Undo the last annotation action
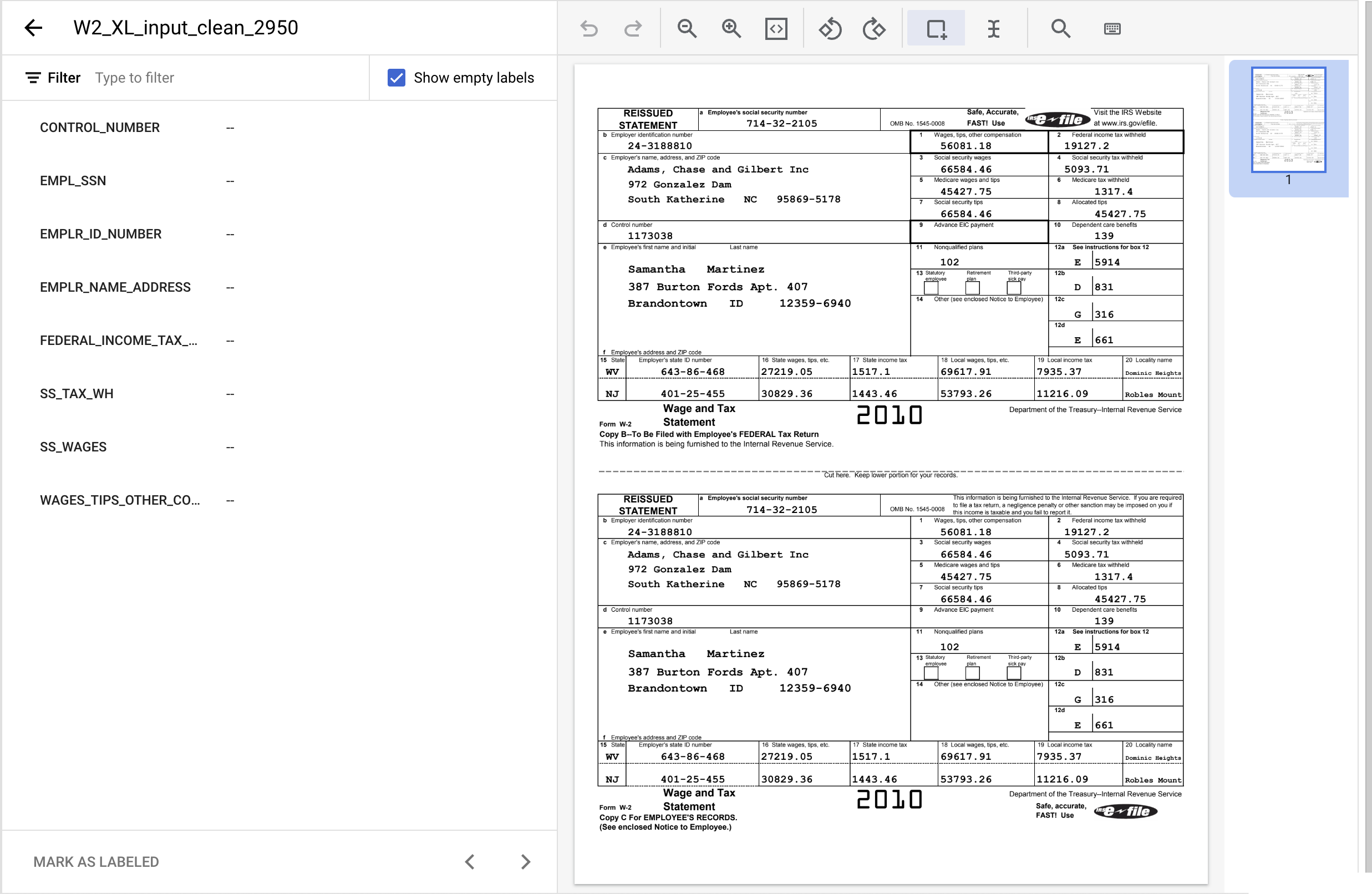 (x=589, y=28)
